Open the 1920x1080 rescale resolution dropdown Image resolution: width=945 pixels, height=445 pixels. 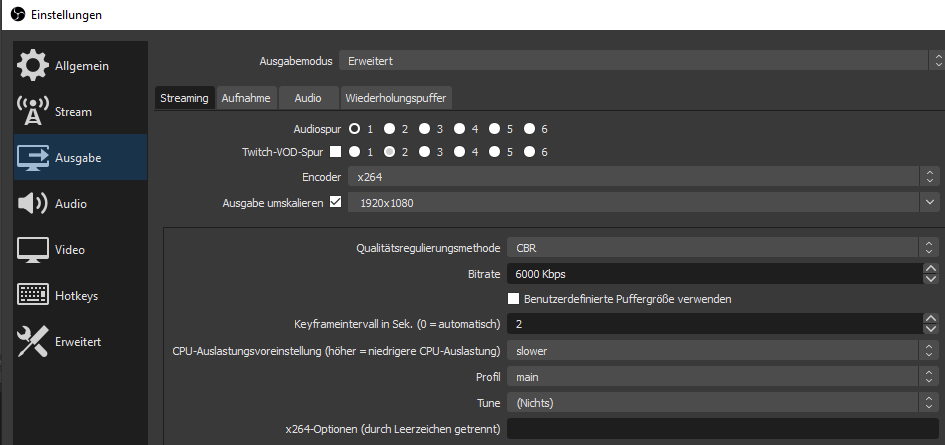pyautogui.click(x=643, y=203)
